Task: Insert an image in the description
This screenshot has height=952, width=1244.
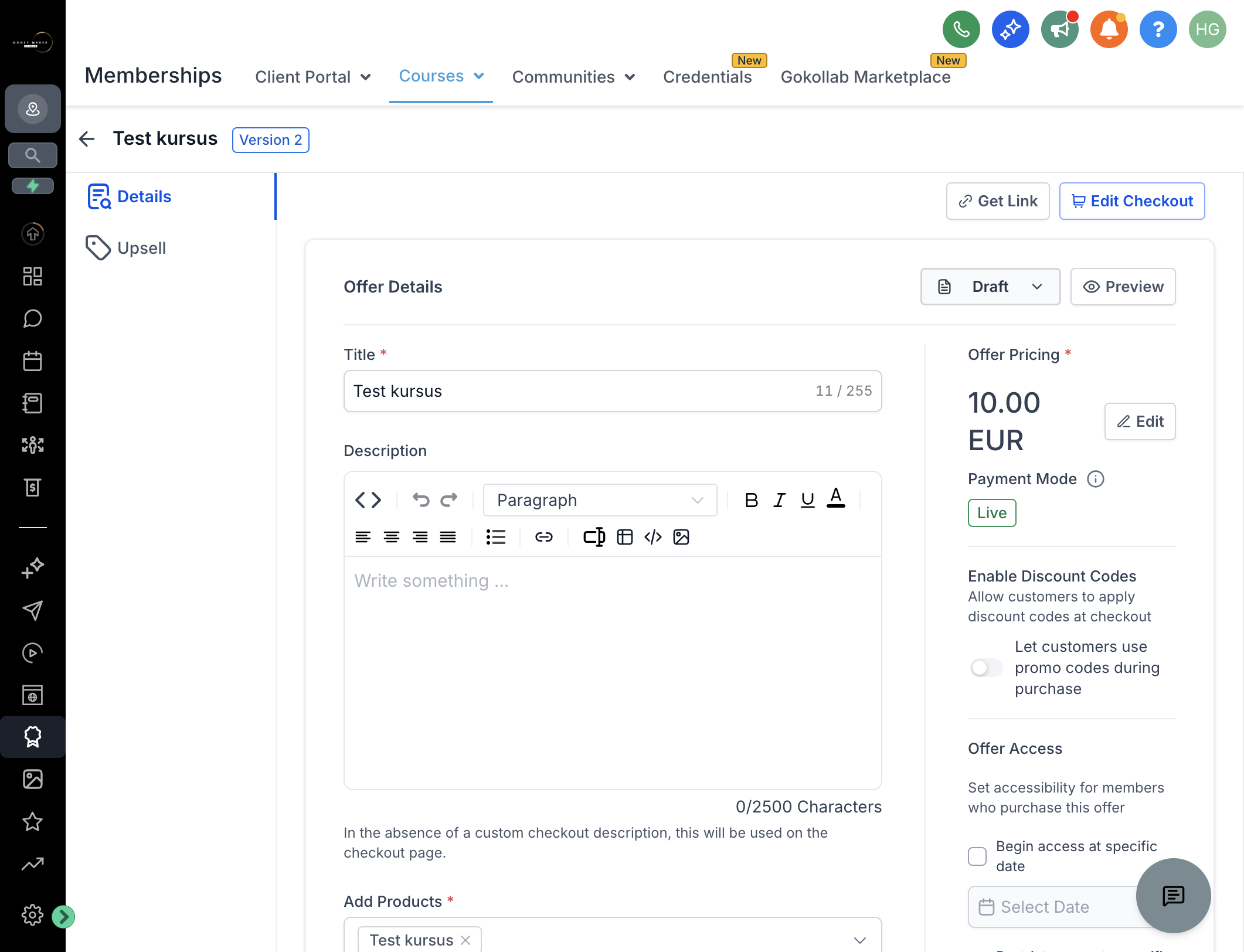Action: pos(681,537)
